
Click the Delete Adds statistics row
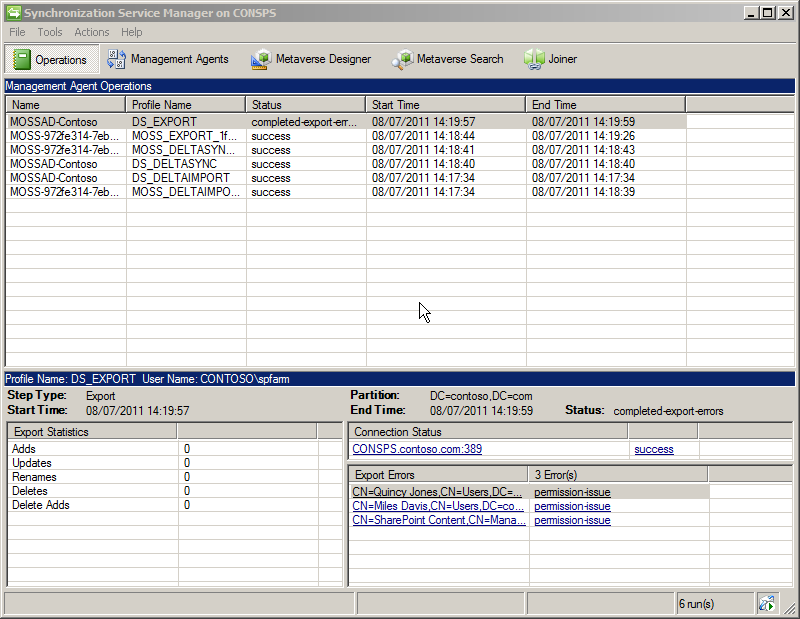click(x=174, y=505)
